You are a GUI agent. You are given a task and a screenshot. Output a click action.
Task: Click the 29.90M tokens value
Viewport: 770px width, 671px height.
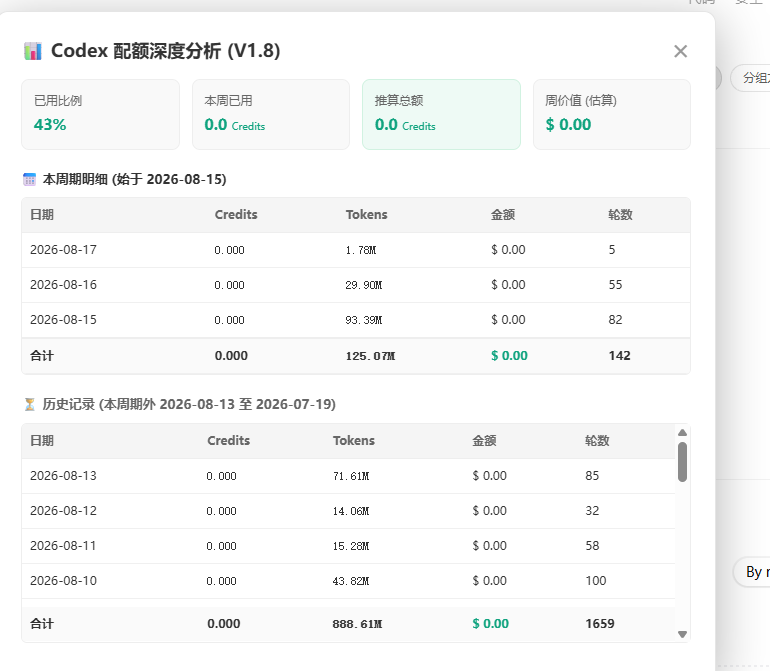pyautogui.click(x=364, y=285)
